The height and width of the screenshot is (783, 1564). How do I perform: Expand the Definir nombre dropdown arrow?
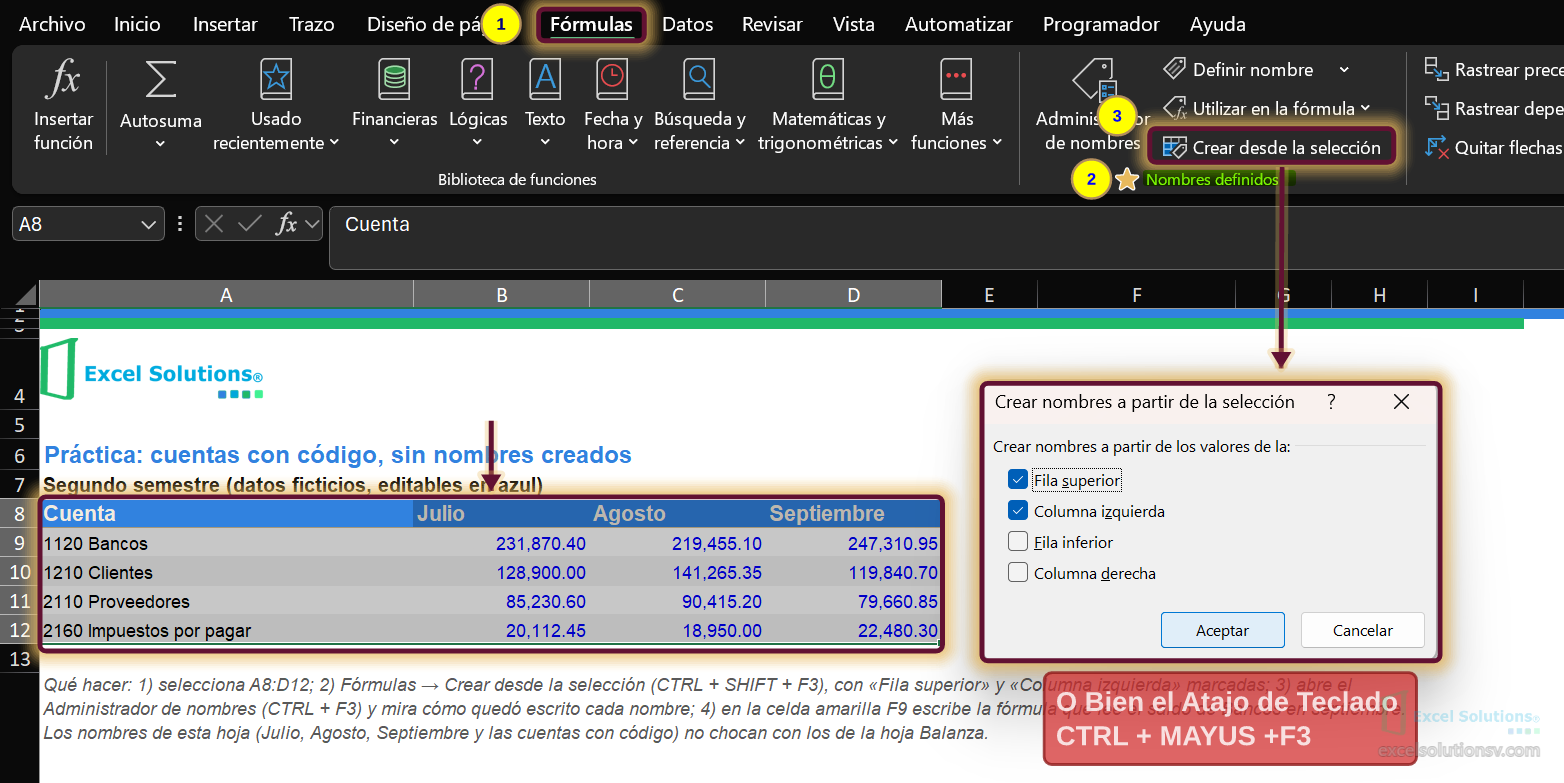pos(1344,70)
